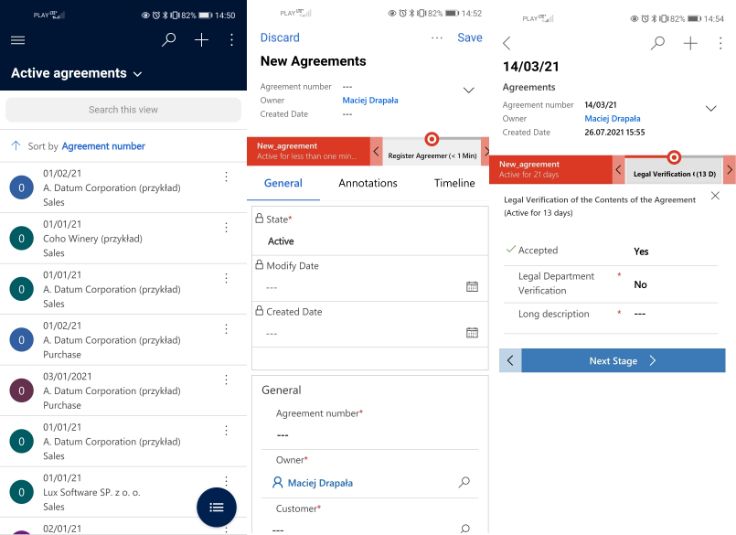736x535 pixels.
Task: Close Legal Verification stage panel
Action: tap(715, 196)
